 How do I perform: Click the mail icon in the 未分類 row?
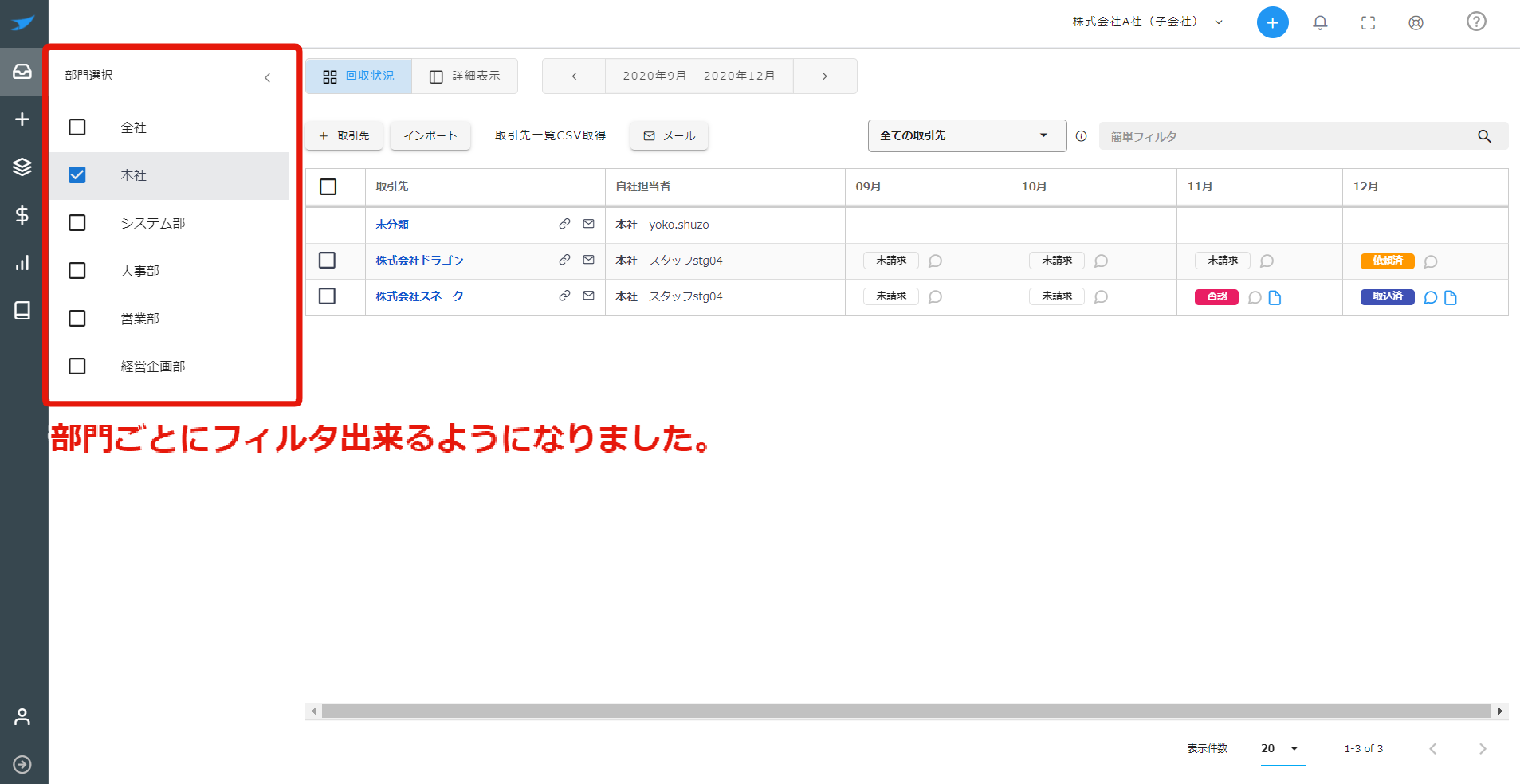pos(588,224)
